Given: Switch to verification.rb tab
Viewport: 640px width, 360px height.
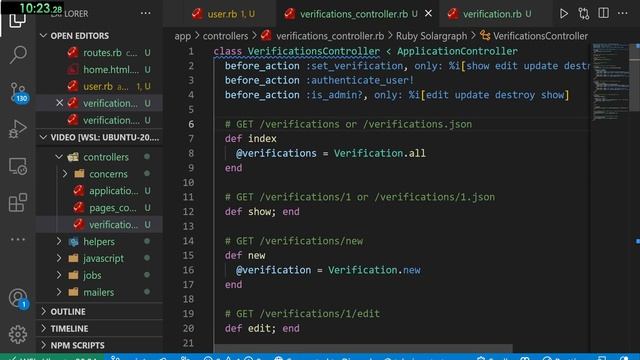Looking at the screenshot, I should pos(491,14).
